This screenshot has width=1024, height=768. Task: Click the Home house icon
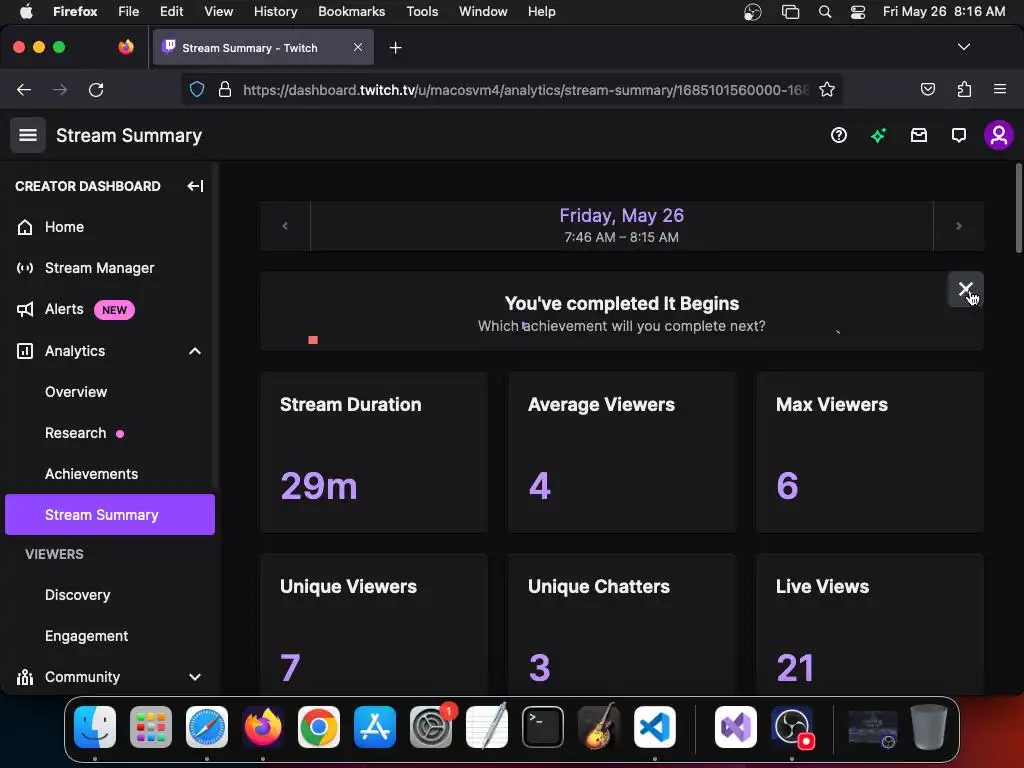tap(25, 227)
